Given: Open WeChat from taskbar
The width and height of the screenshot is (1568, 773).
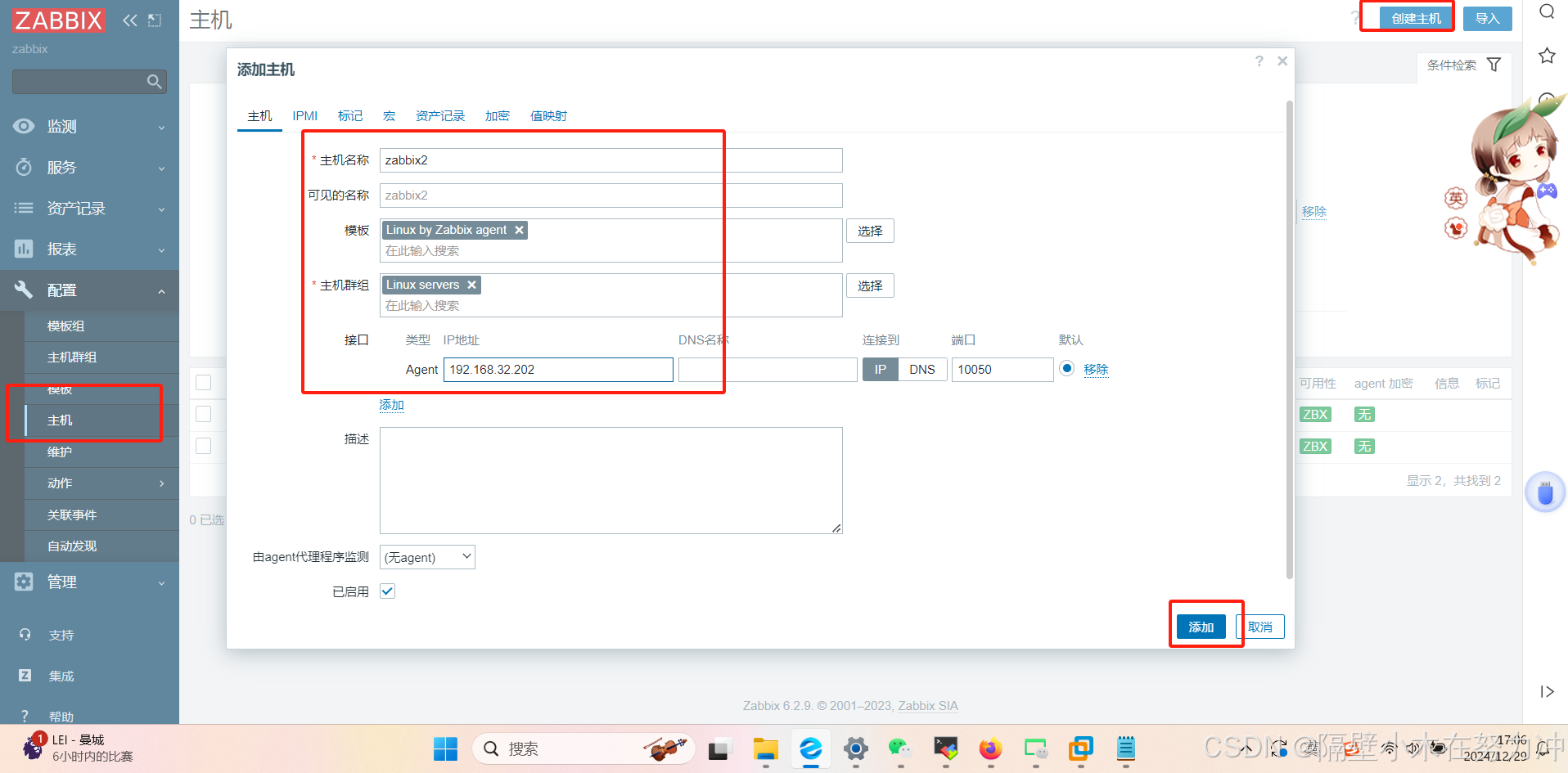Looking at the screenshot, I should (x=900, y=748).
